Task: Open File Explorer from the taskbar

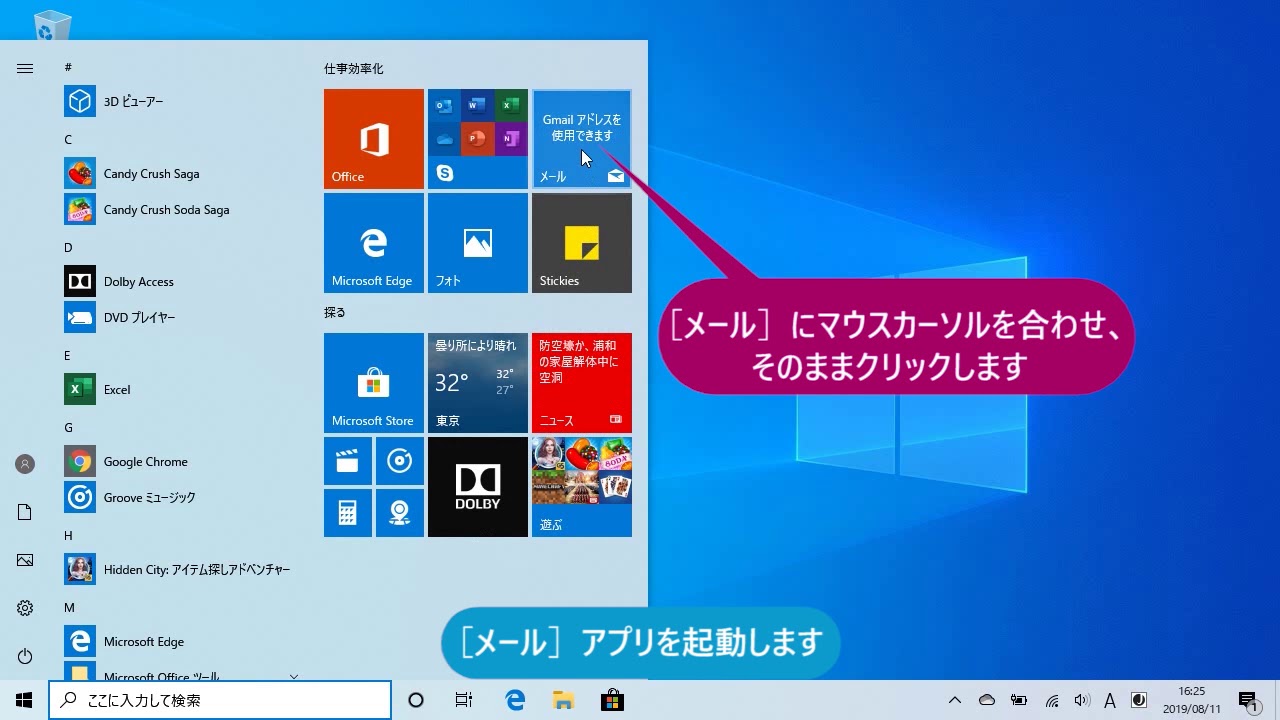Action: (x=563, y=700)
